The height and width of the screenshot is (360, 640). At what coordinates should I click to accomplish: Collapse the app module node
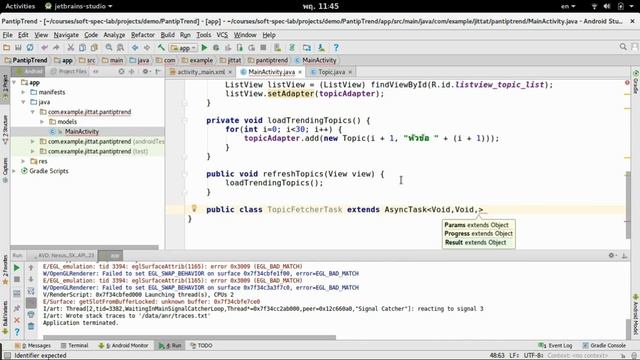coord(14,82)
